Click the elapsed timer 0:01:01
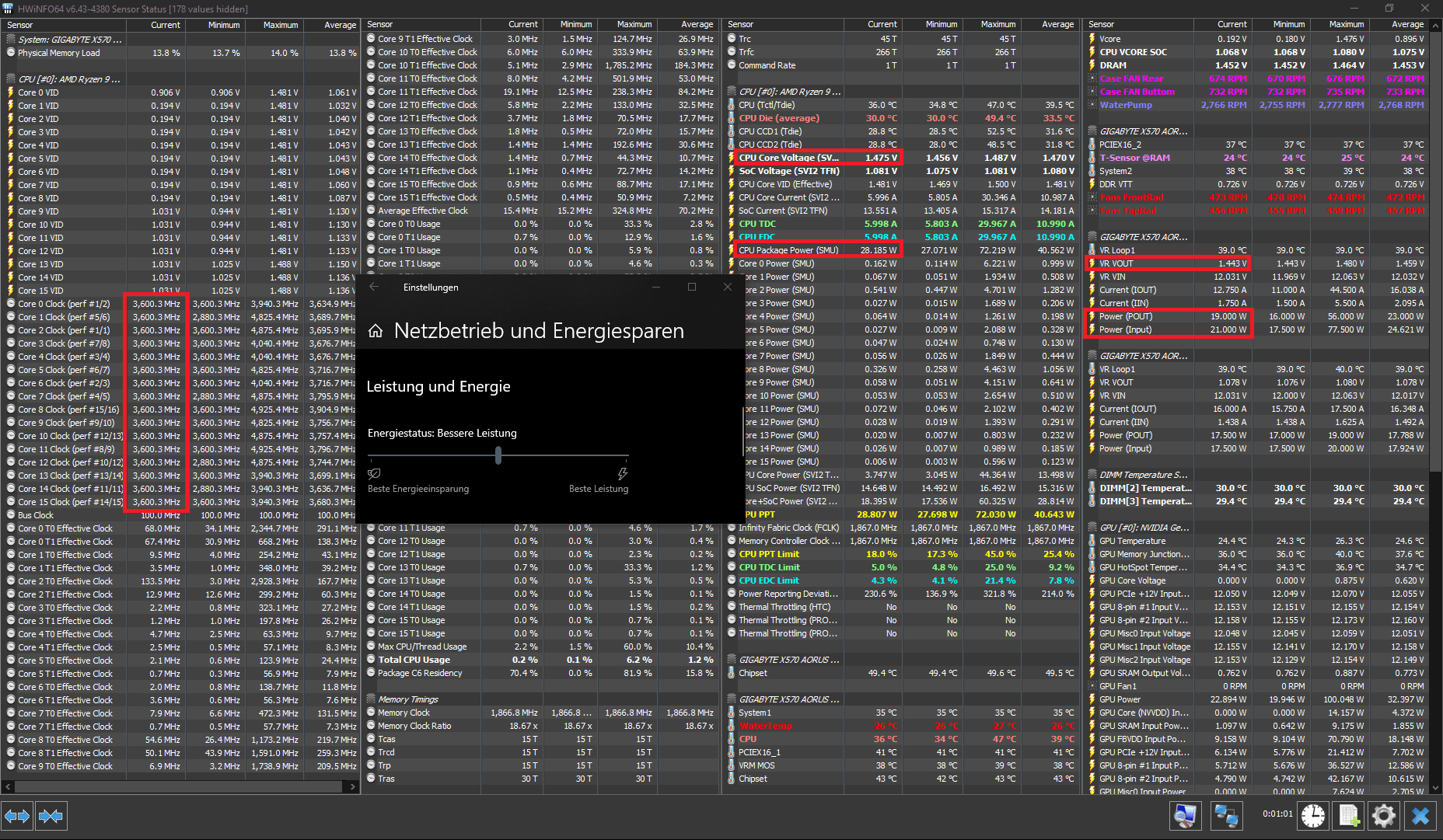 (1277, 814)
